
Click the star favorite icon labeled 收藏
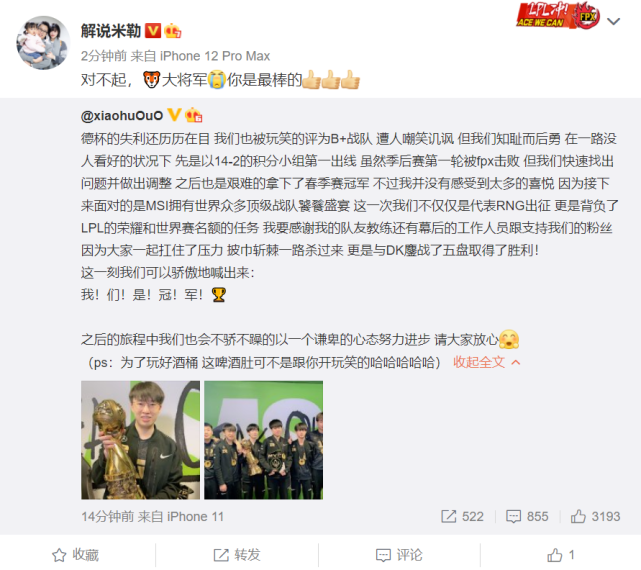pyautogui.click(x=59, y=555)
